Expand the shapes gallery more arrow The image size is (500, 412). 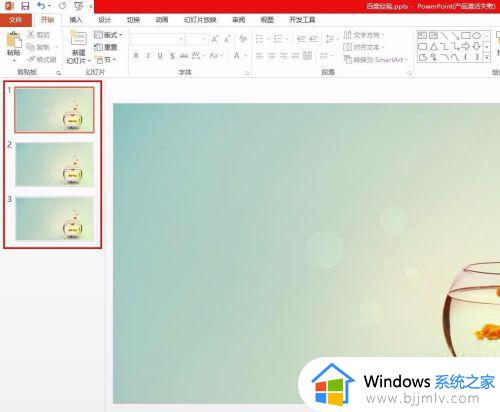(x=487, y=57)
